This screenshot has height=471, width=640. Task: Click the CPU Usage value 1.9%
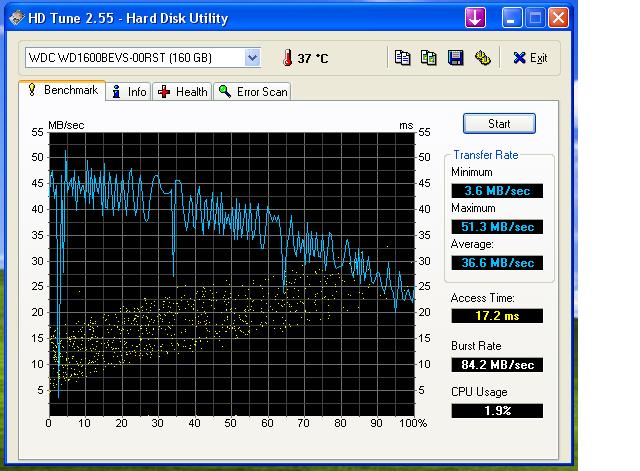(497, 411)
